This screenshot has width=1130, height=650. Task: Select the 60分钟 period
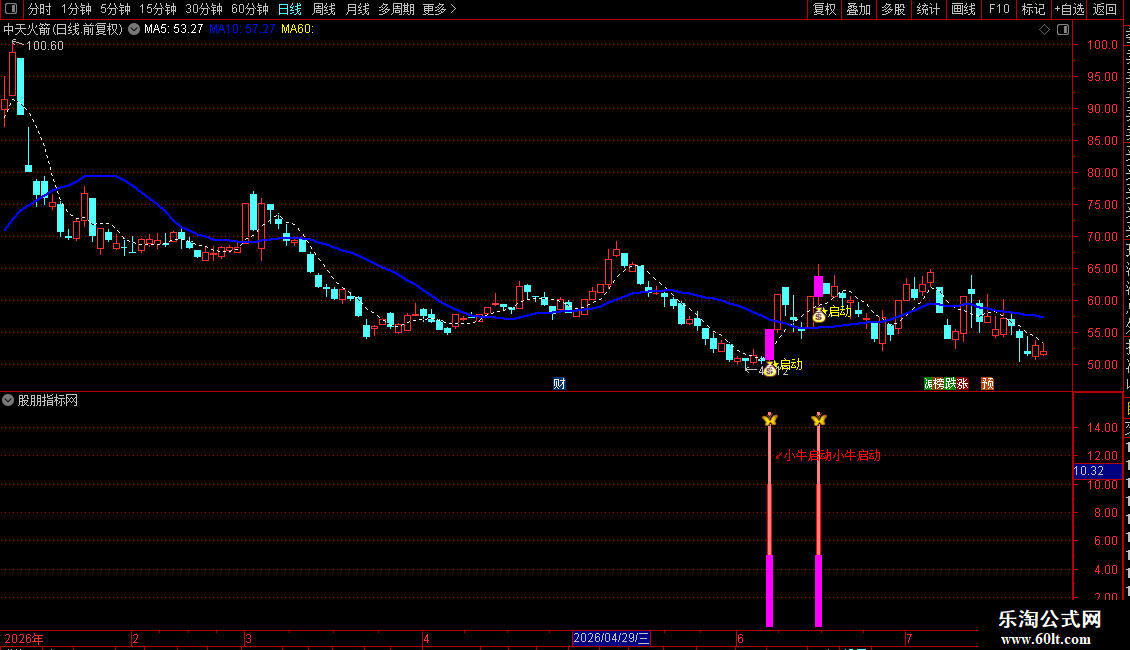point(249,9)
